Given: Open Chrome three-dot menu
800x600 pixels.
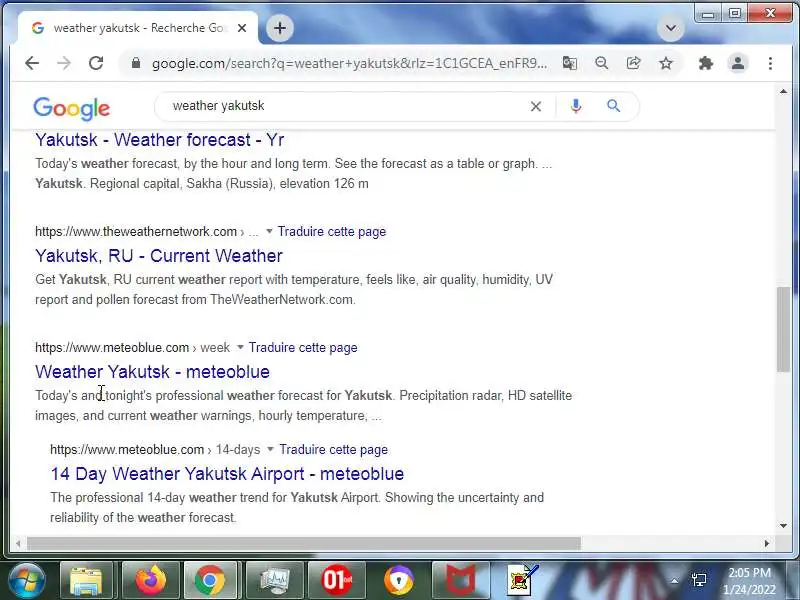Looking at the screenshot, I should 770,63.
